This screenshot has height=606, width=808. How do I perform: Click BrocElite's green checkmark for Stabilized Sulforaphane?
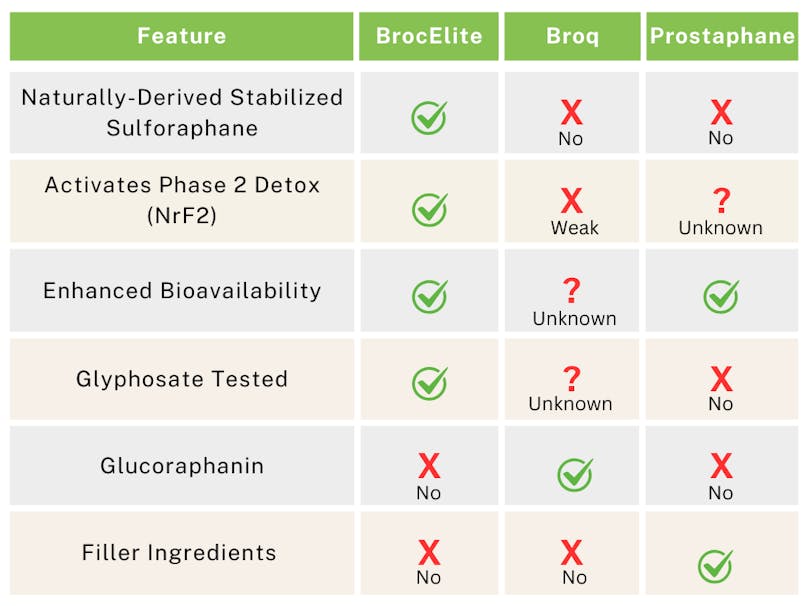429,118
